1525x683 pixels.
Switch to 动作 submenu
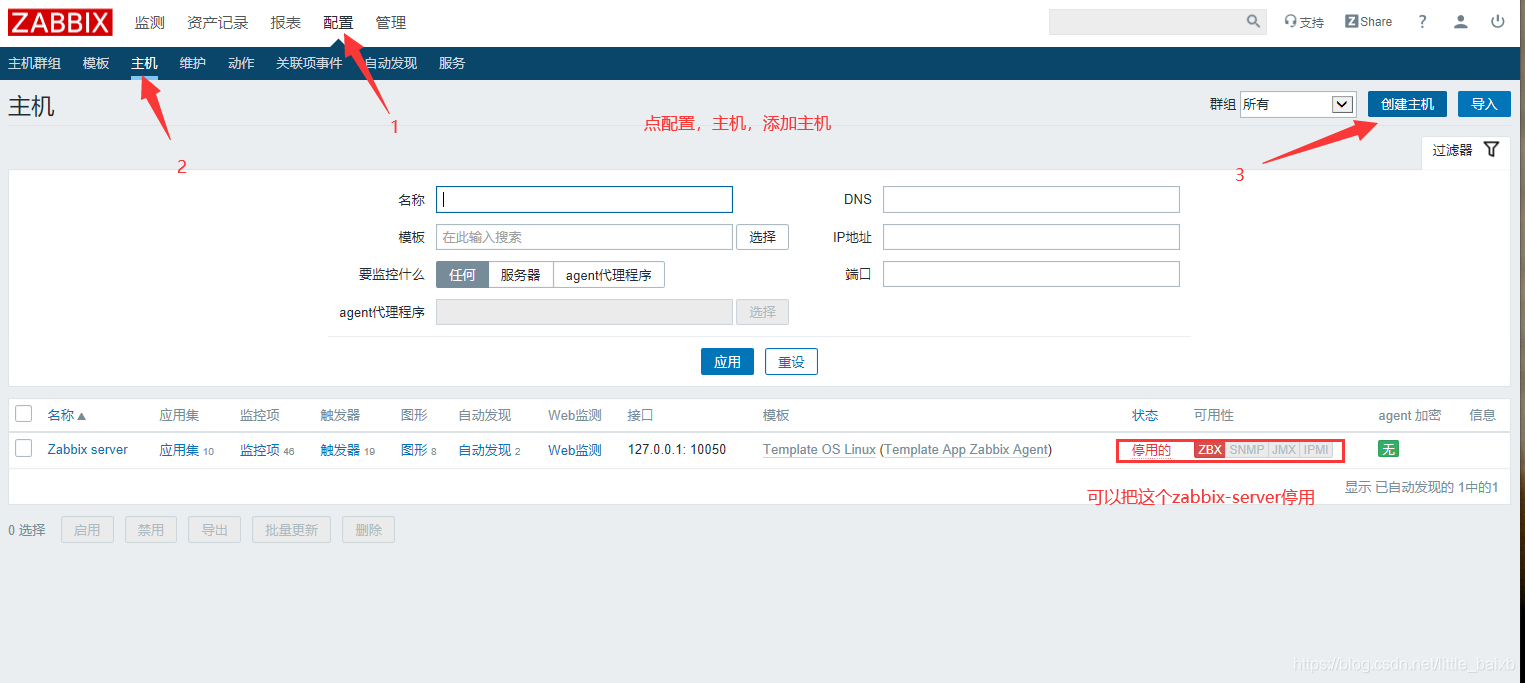pyautogui.click(x=241, y=63)
